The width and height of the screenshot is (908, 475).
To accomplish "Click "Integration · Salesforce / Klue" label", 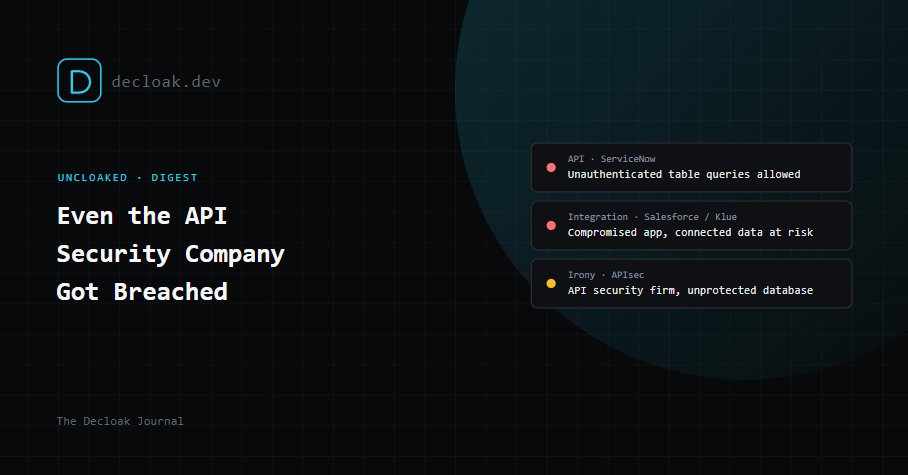I will tap(652, 217).
